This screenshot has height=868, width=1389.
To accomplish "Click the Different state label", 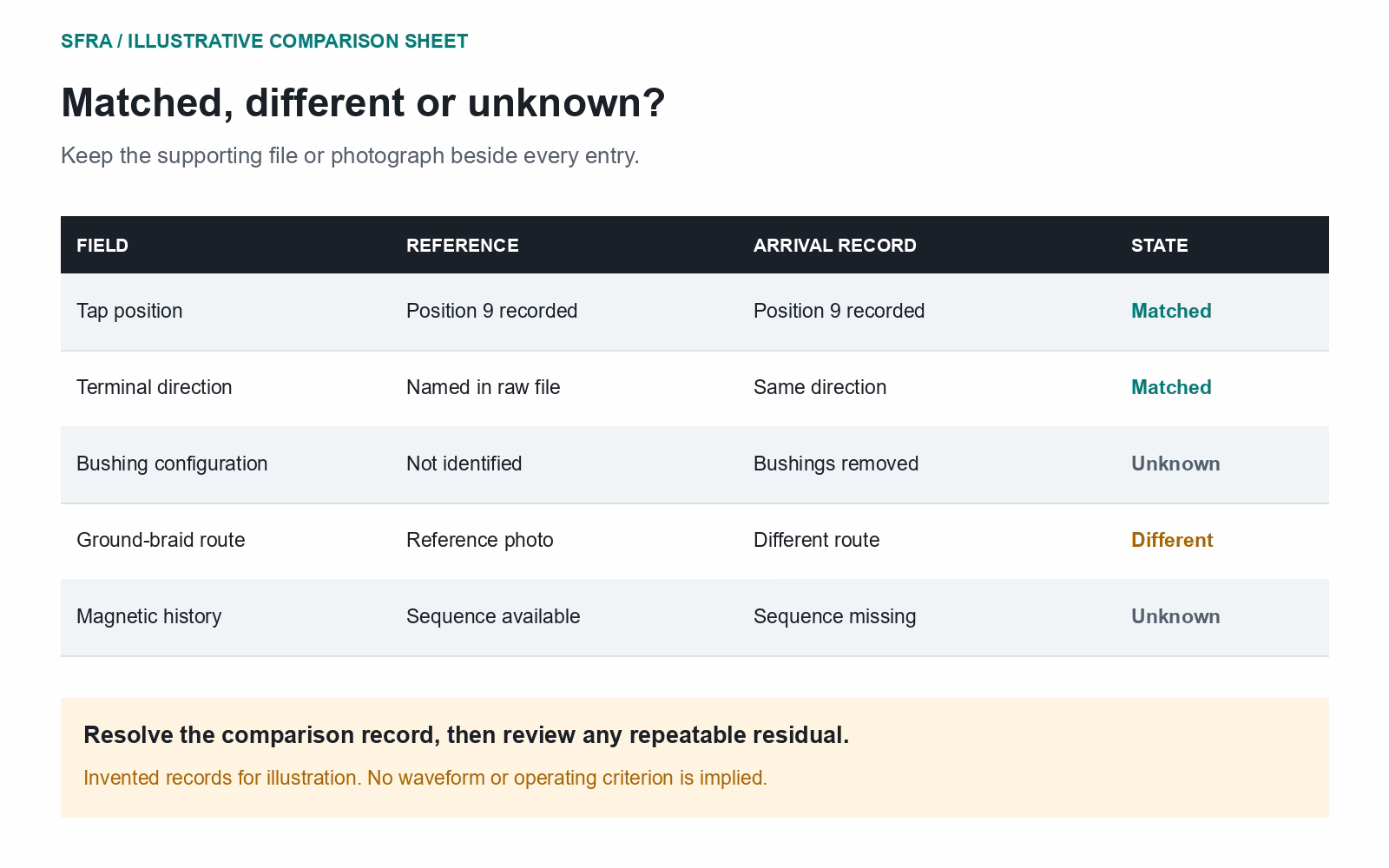I will pos(1172,540).
